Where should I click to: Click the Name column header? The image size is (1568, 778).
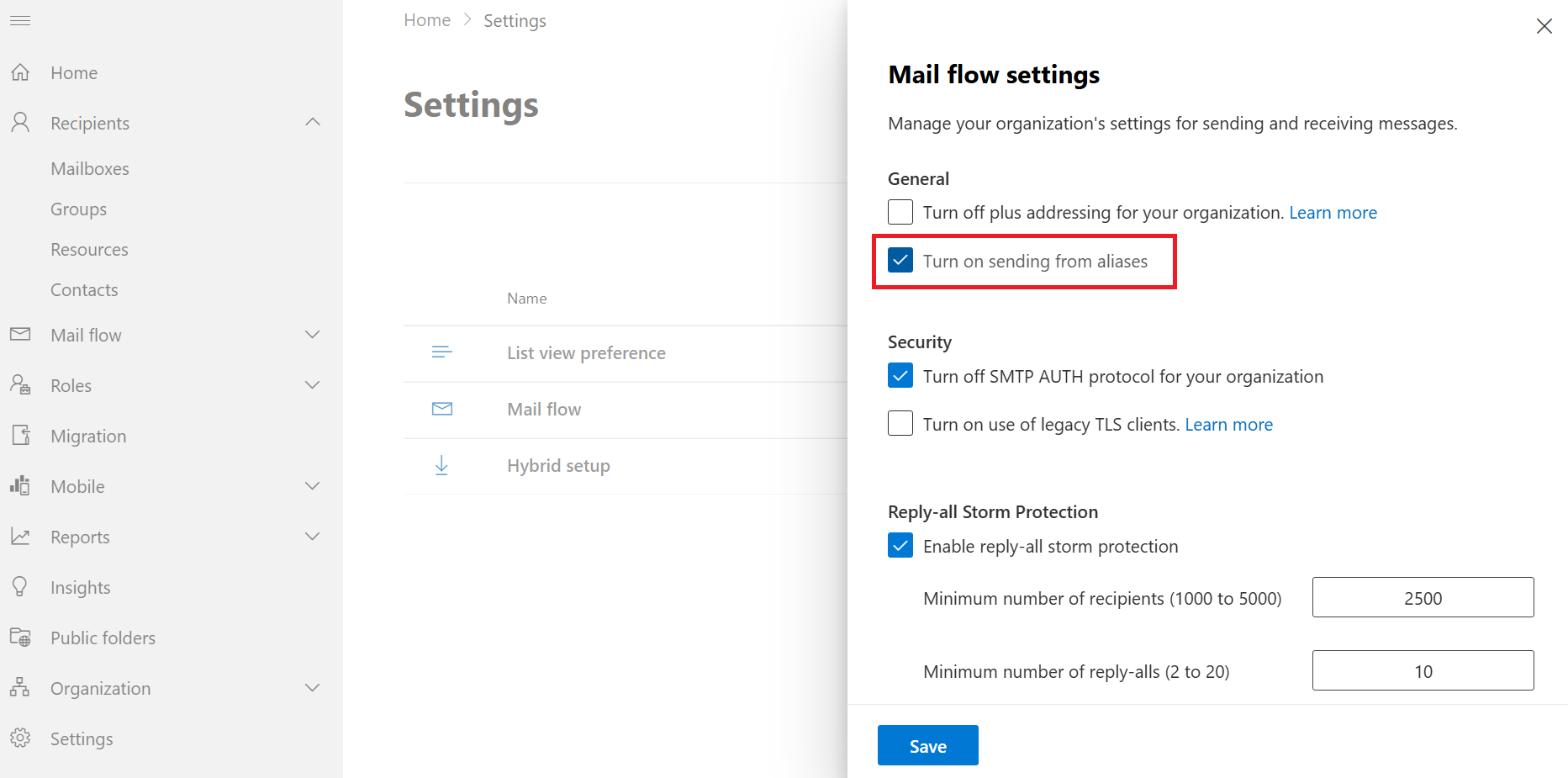click(x=527, y=299)
